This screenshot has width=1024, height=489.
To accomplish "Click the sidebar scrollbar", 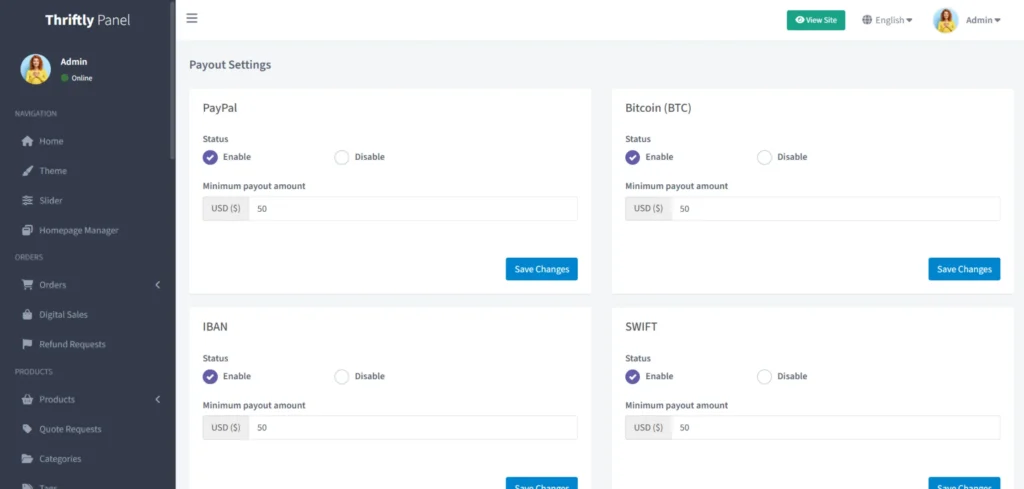I will [x=173, y=80].
